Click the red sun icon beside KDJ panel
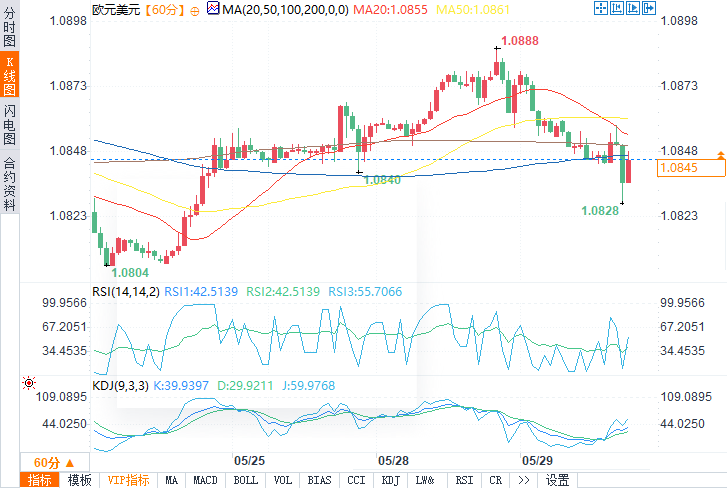This screenshot has width=727, height=488. 29,383
